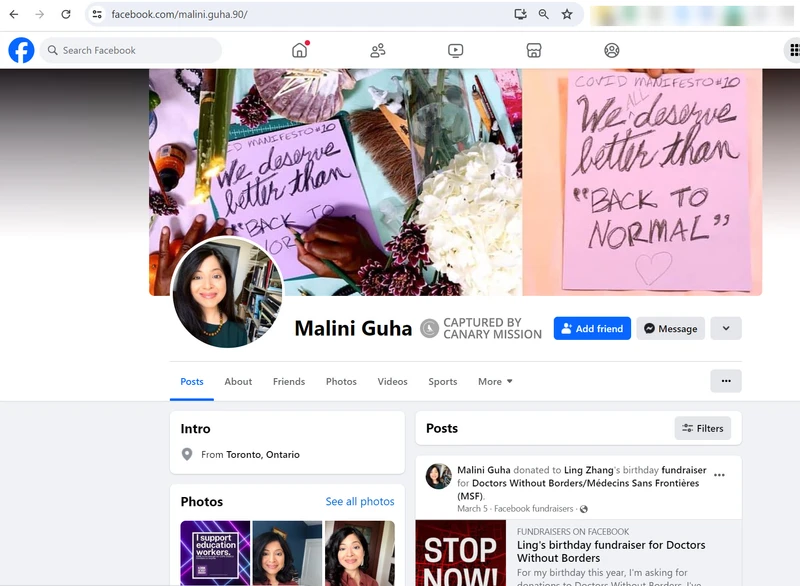Click the location pin icon in Intro
Screen dimensions: 800x586
187,454
